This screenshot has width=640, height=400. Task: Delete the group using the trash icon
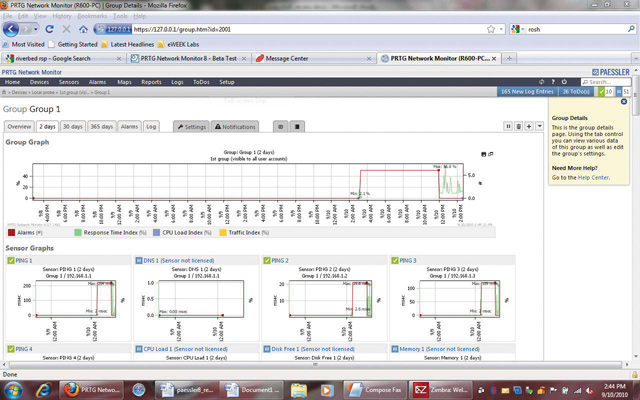[518, 126]
